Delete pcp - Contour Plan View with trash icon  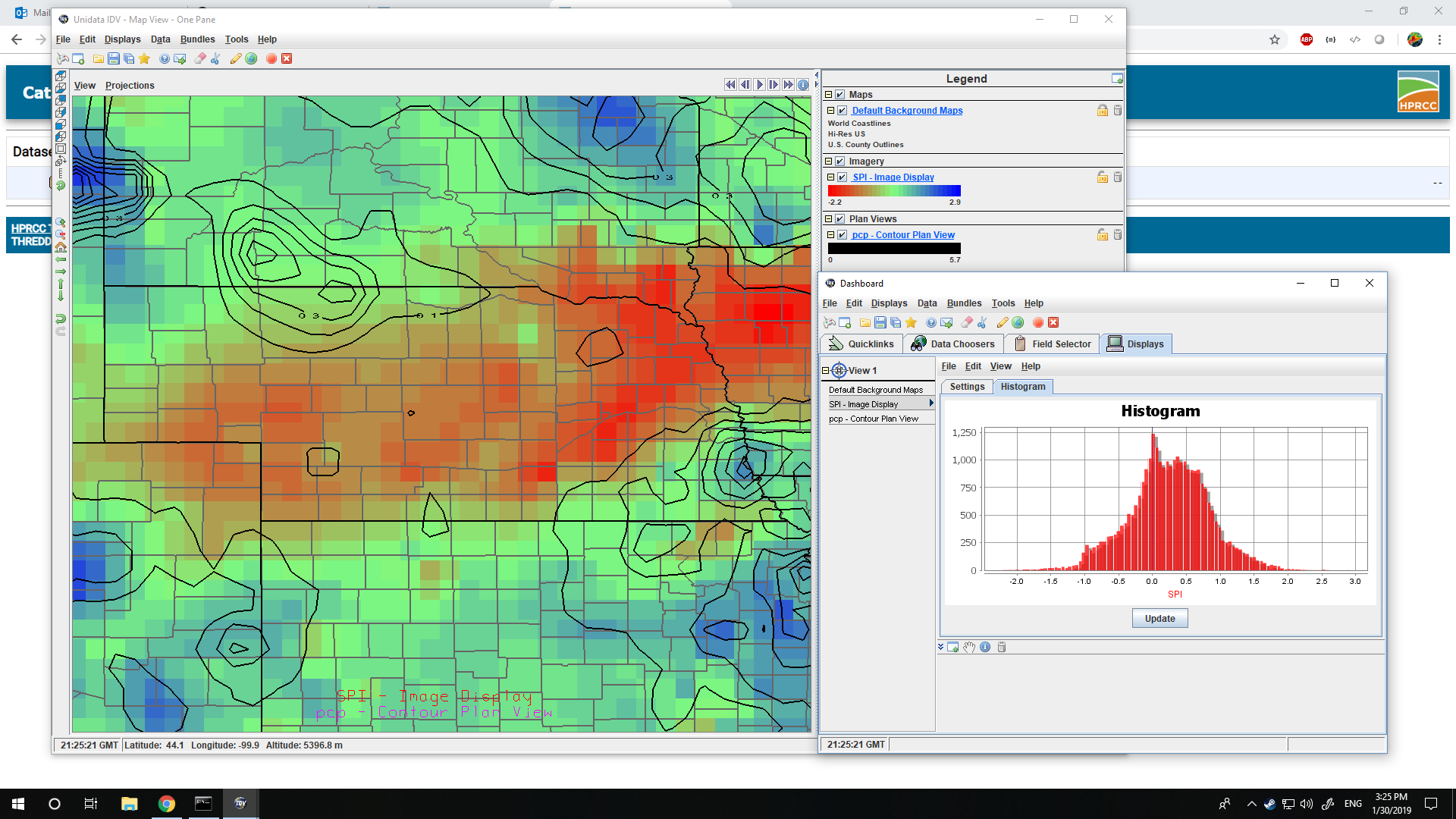(1118, 235)
